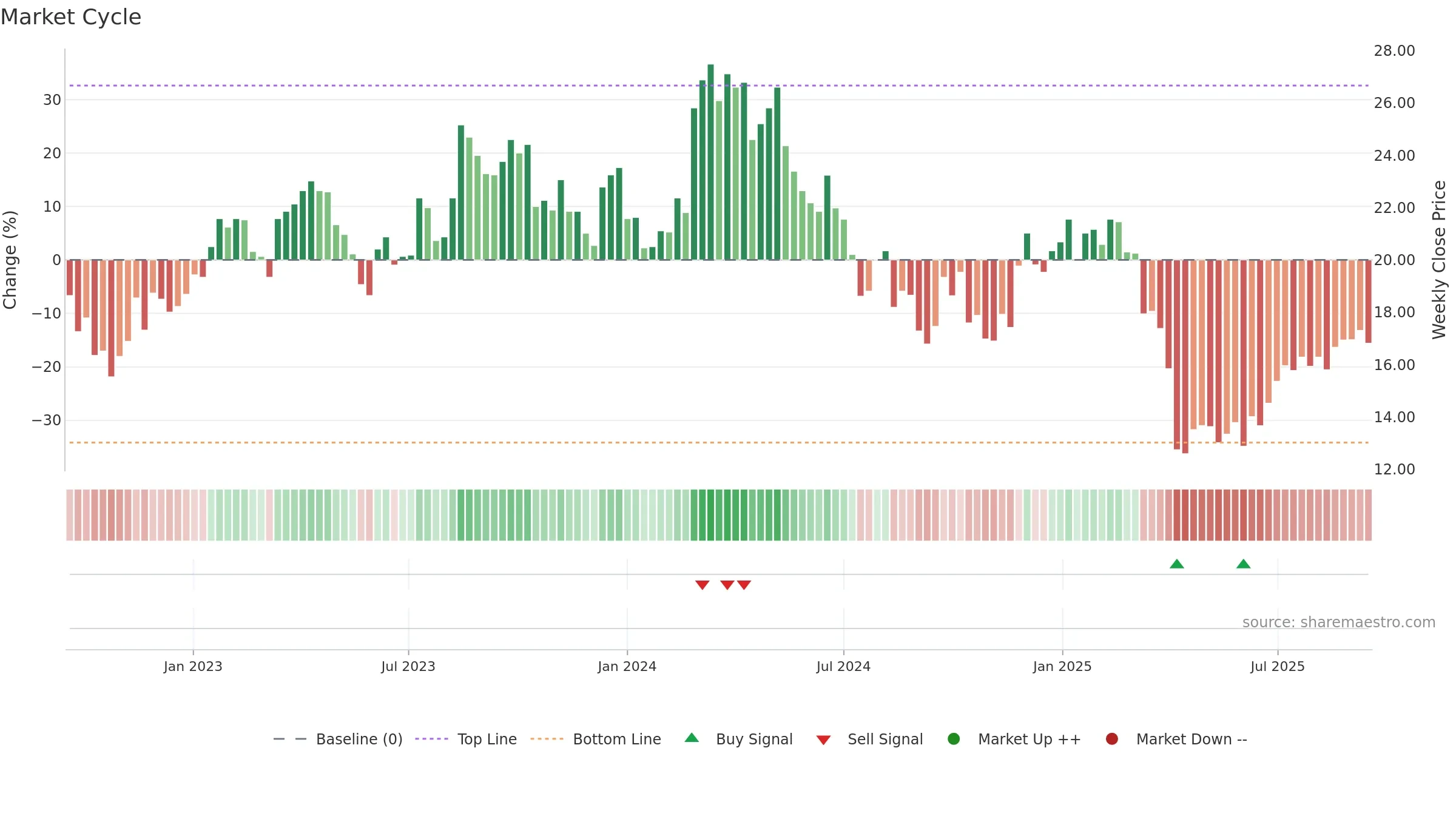The width and height of the screenshot is (1456, 819).
Task: Click the Market Down -- red circle
Action: tap(1112, 739)
